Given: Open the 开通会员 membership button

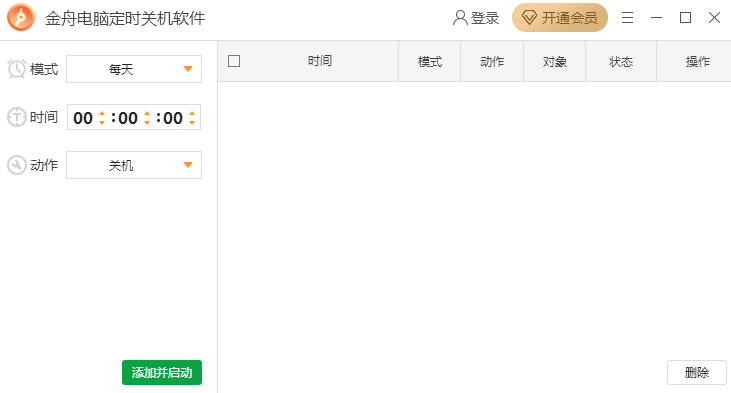Looking at the screenshot, I should [x=560, y=18].
